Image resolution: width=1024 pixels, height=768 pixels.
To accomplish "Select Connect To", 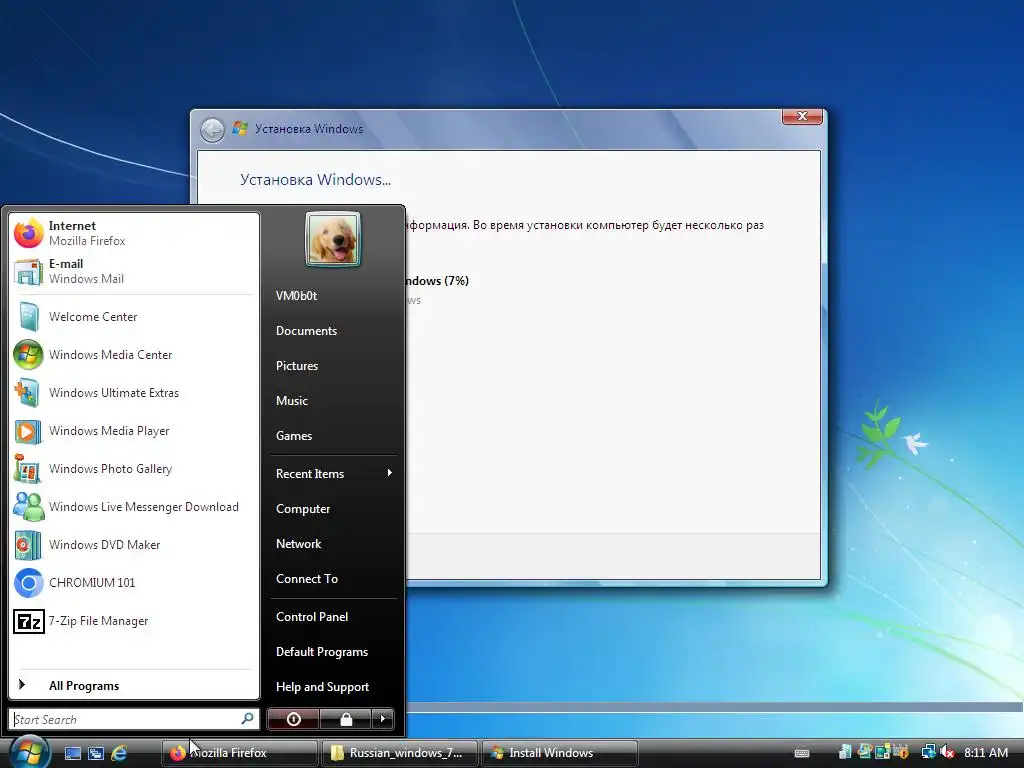I will (x=333, y=579).
